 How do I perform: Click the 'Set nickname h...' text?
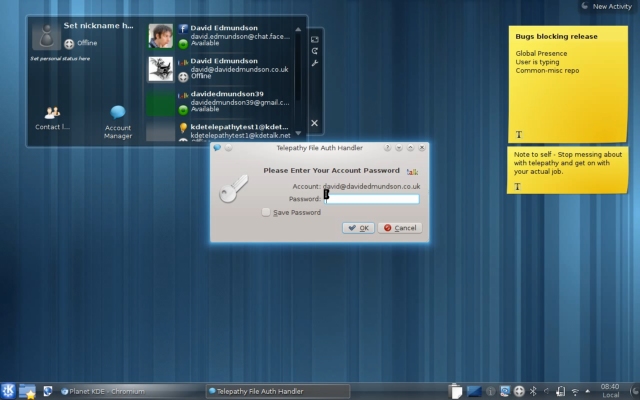click(x=98, y=25)
